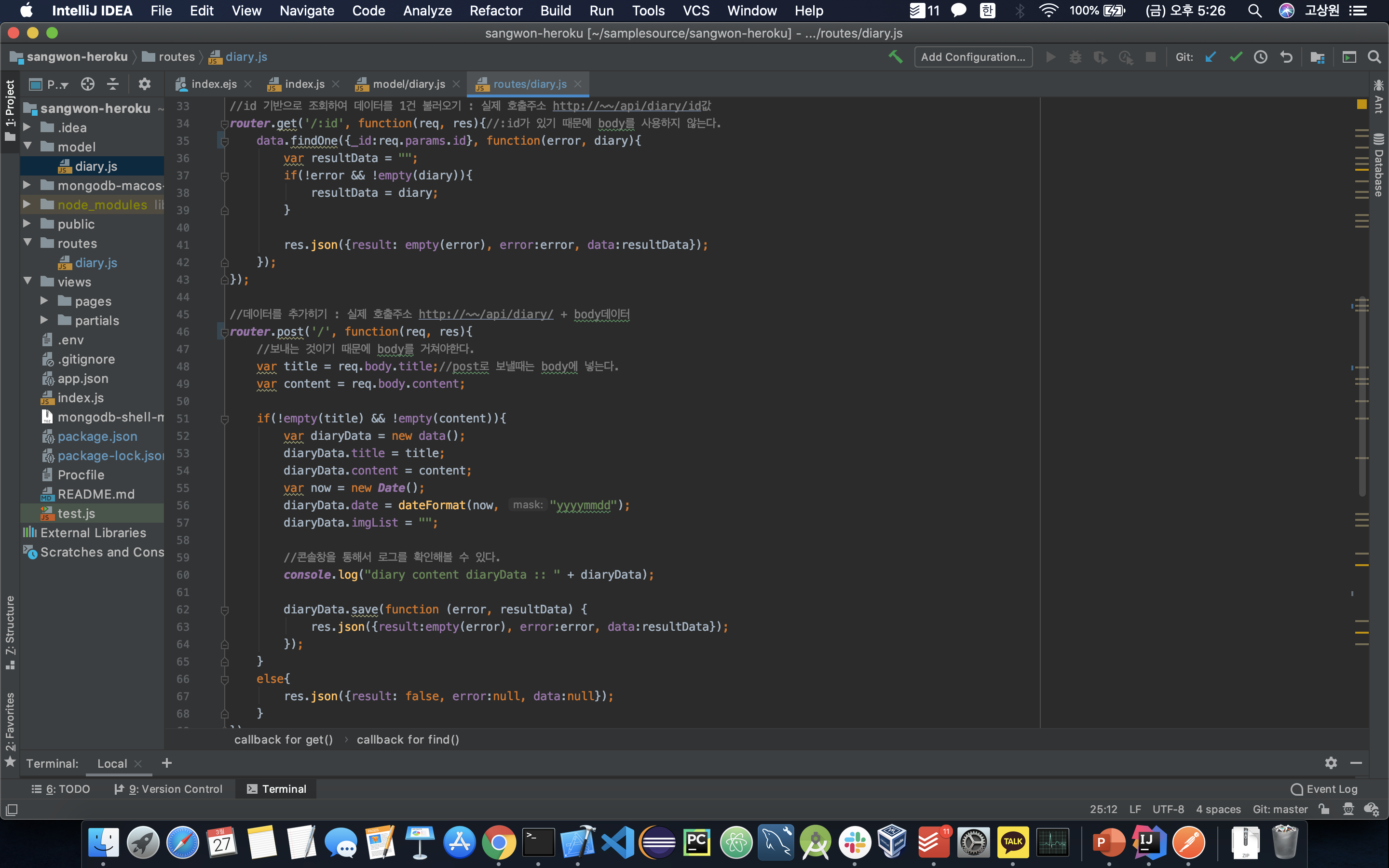Click the tool windows quick access icon
The image size is (1389, 868).
pyautogui.click(x=12, y=810)
